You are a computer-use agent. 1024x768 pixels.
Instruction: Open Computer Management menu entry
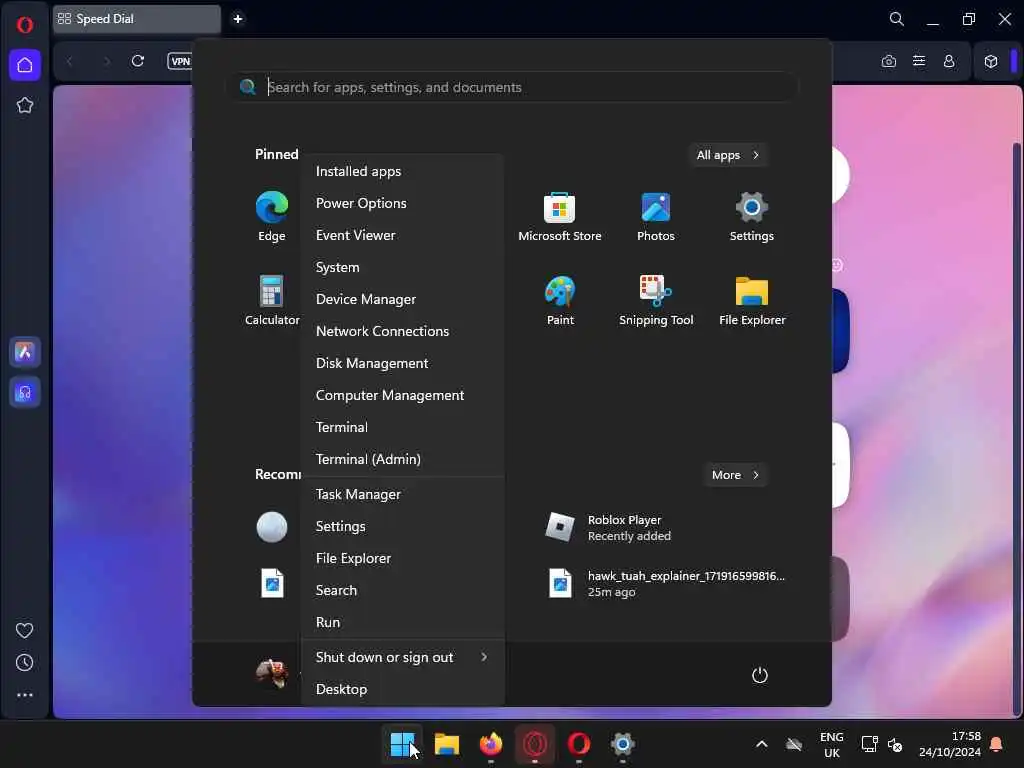tap(402, 395)
